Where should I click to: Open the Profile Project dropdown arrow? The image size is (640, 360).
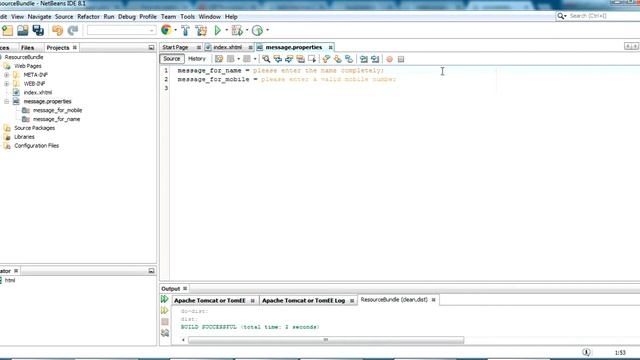pos(267,30)
